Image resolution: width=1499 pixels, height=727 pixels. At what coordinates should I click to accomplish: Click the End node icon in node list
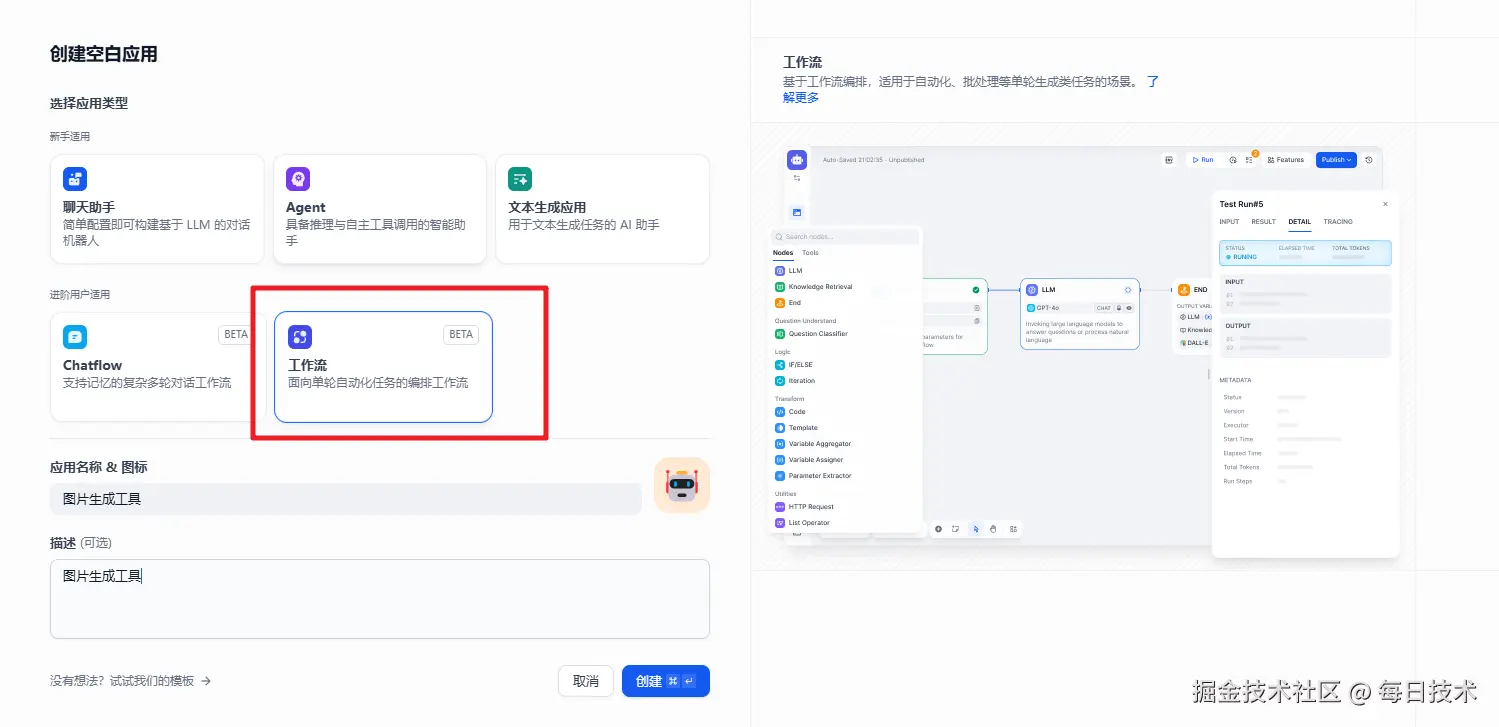[780, 303]
